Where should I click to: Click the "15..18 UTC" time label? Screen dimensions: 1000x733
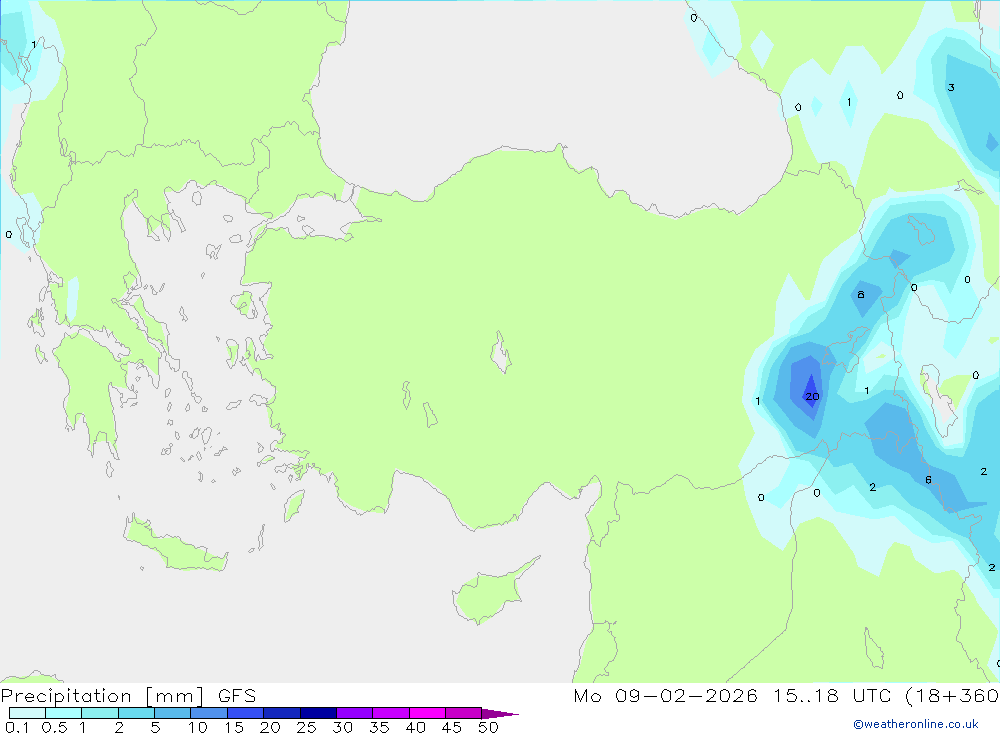point(832,695)
